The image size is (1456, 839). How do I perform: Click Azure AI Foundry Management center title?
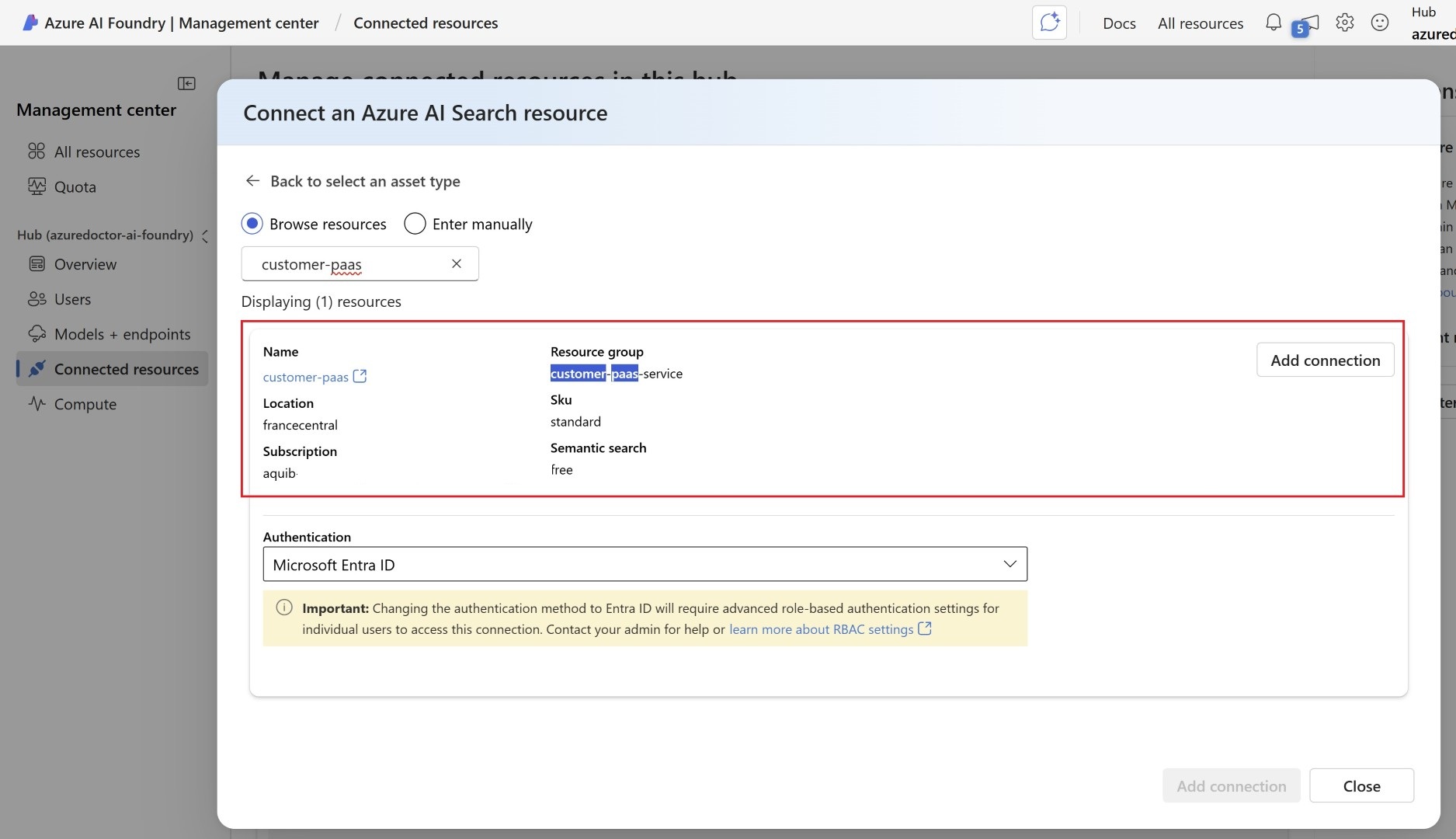(182, 23)
